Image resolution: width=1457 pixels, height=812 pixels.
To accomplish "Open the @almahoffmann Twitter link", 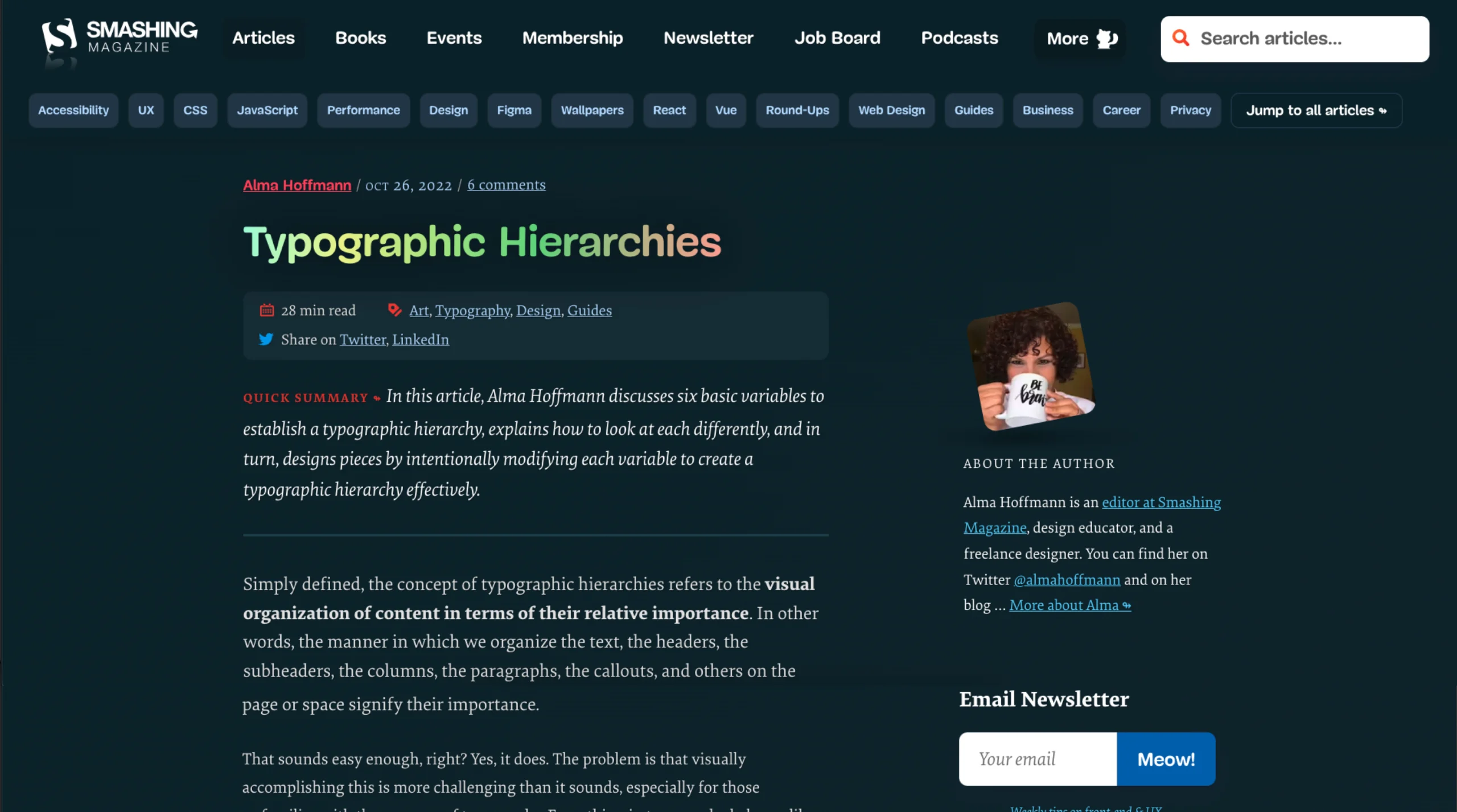I will pos(1067,579).
